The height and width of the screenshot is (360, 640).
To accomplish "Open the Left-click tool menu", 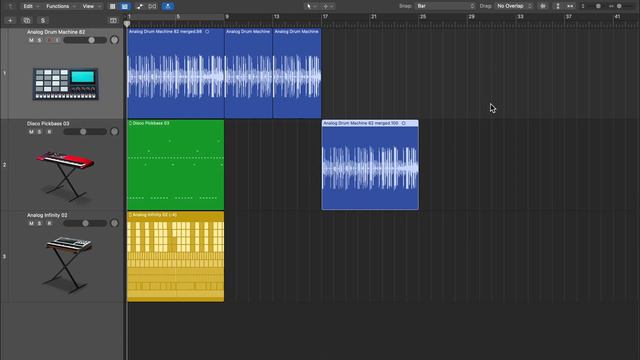I will (x=312, y=6).
